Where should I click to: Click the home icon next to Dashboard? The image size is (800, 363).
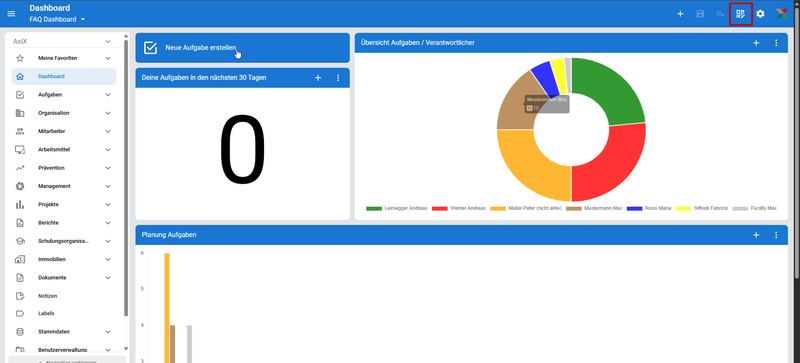tap(20, 77)
